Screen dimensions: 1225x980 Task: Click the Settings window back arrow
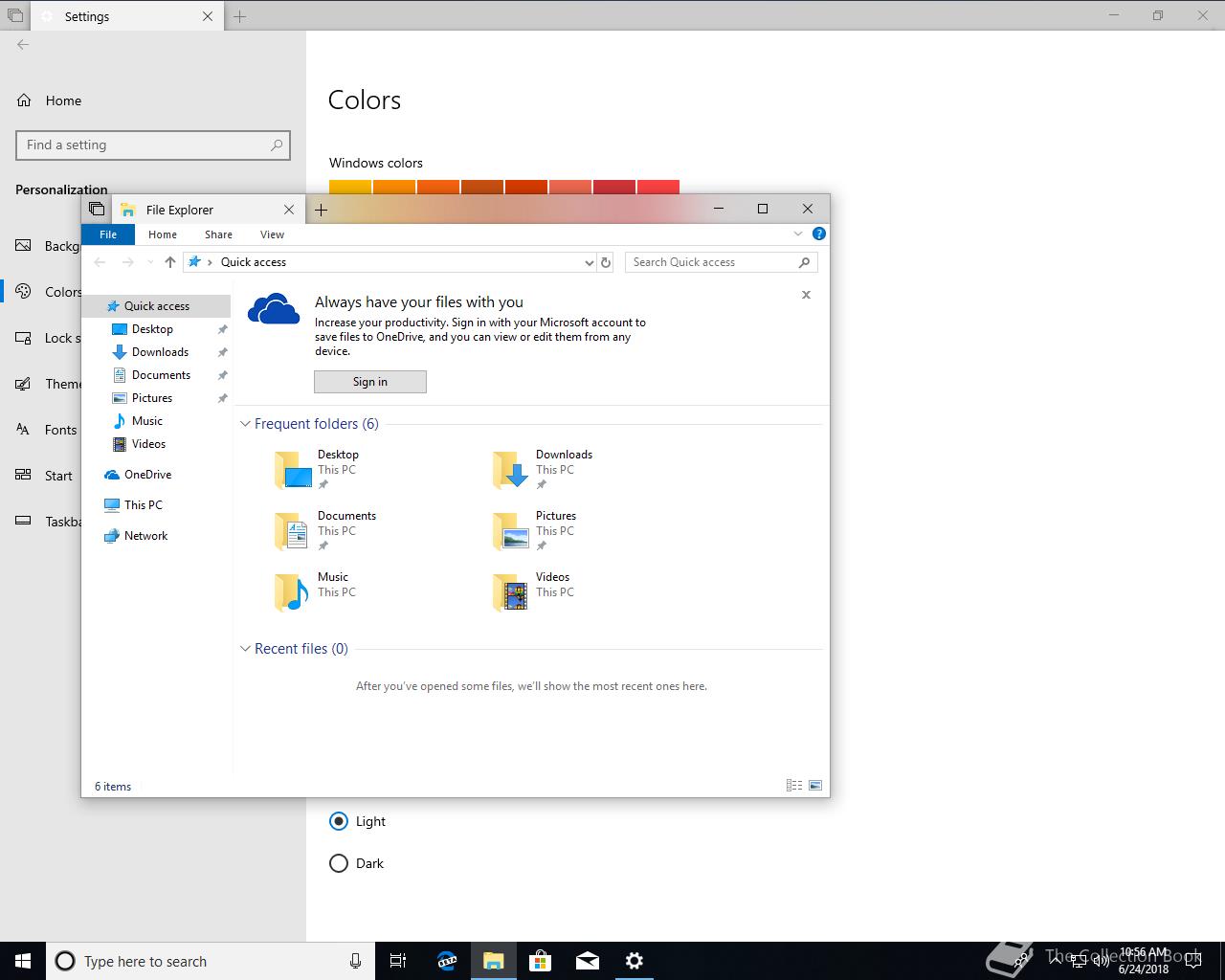pyautogui.click(x=23, y=44)
